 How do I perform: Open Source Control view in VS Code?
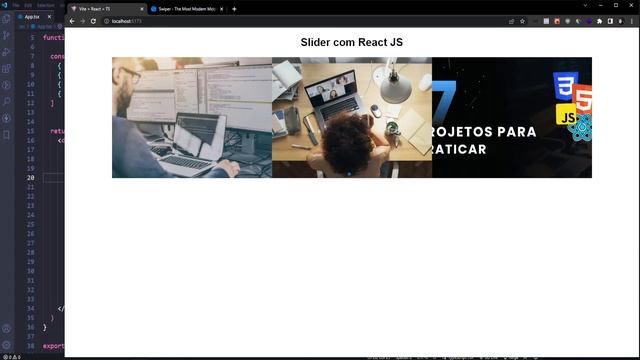click(x=7, y=35)
